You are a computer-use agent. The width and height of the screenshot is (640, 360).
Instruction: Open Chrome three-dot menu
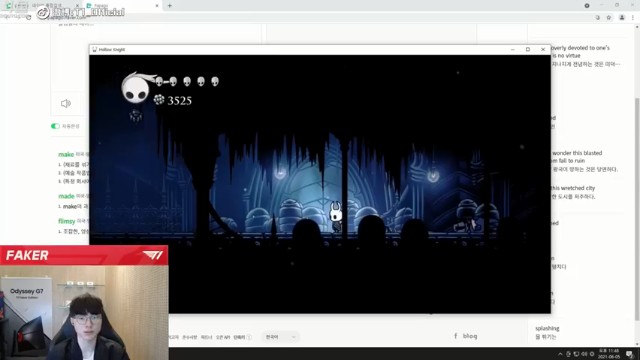coord(633,18)
